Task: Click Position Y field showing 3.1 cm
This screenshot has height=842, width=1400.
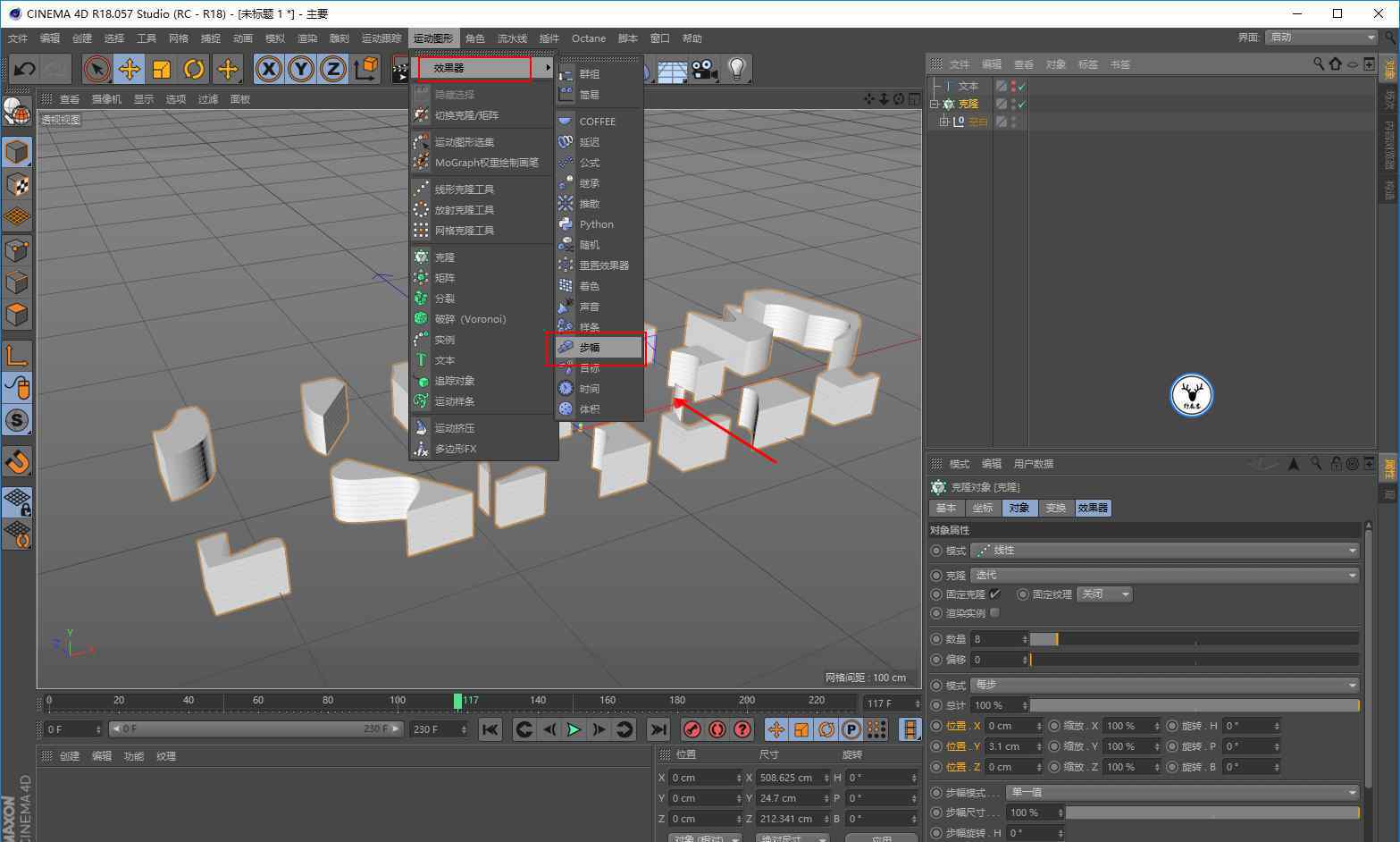Action: 1013,746
